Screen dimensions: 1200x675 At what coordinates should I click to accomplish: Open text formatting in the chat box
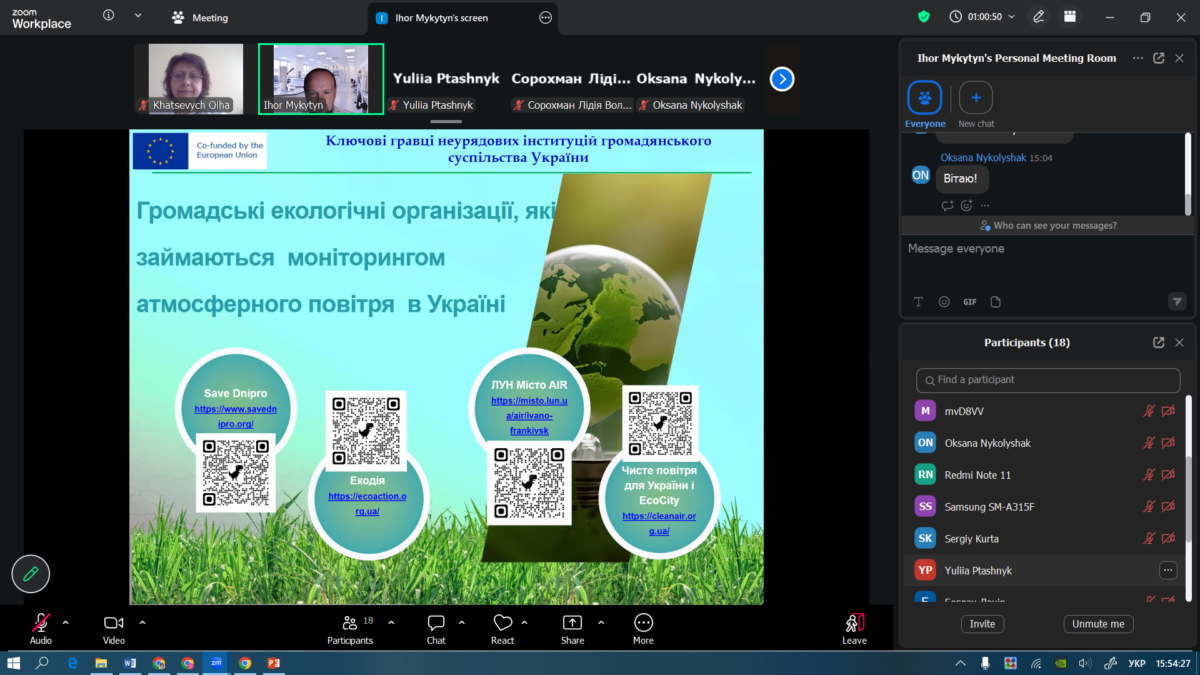coord(919,302)
